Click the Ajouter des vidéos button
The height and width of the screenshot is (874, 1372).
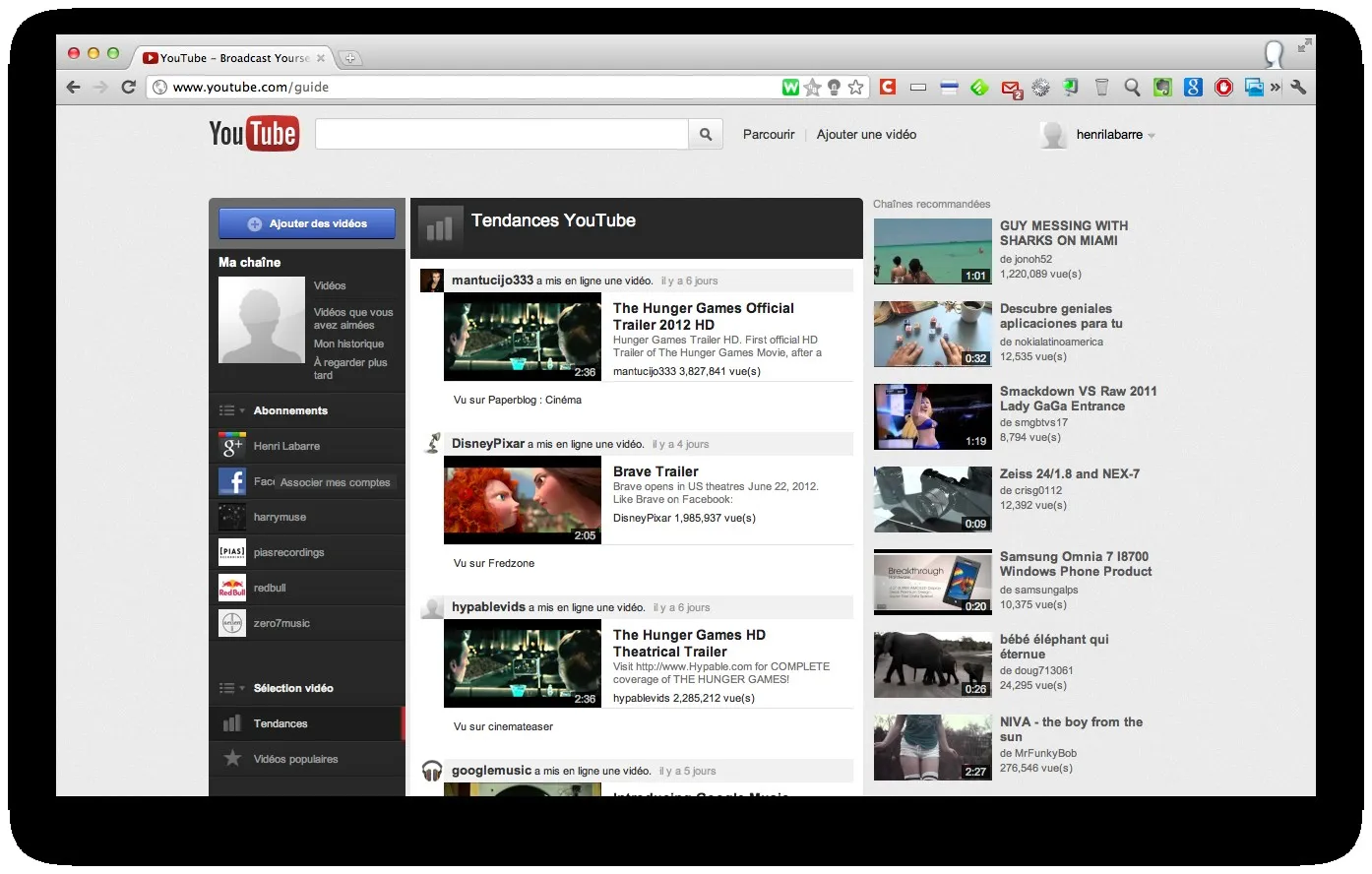(307, 223)
